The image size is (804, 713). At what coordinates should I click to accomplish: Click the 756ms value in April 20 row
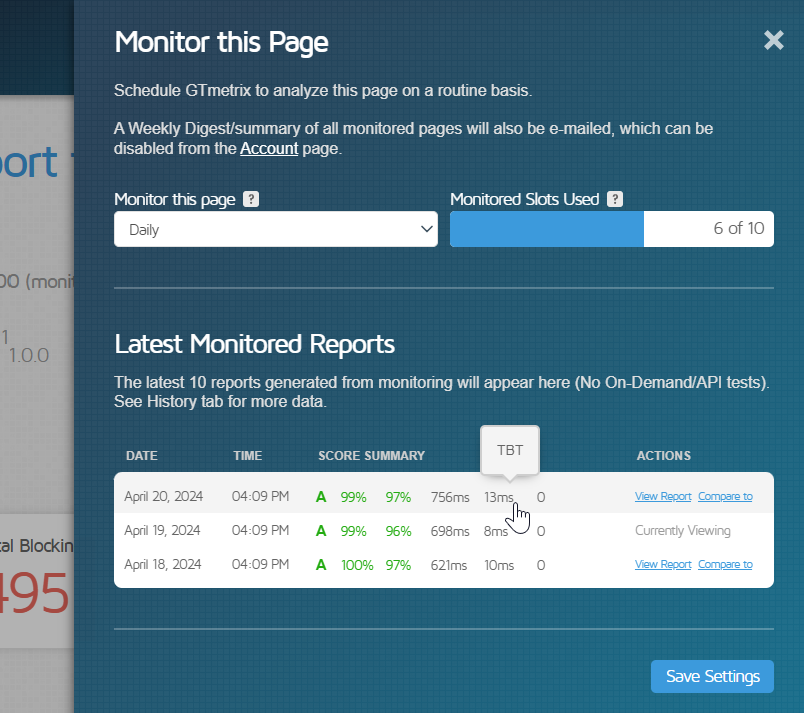pos(450,497)
